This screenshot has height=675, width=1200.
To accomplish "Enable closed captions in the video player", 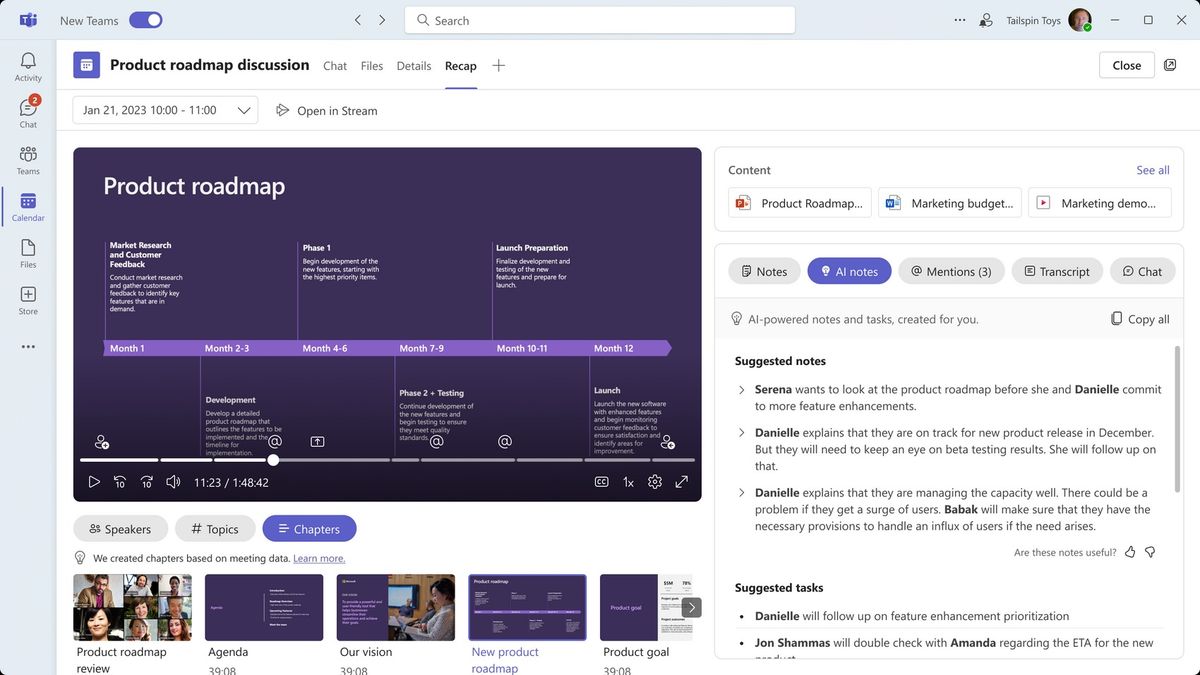I will [601, 481].
